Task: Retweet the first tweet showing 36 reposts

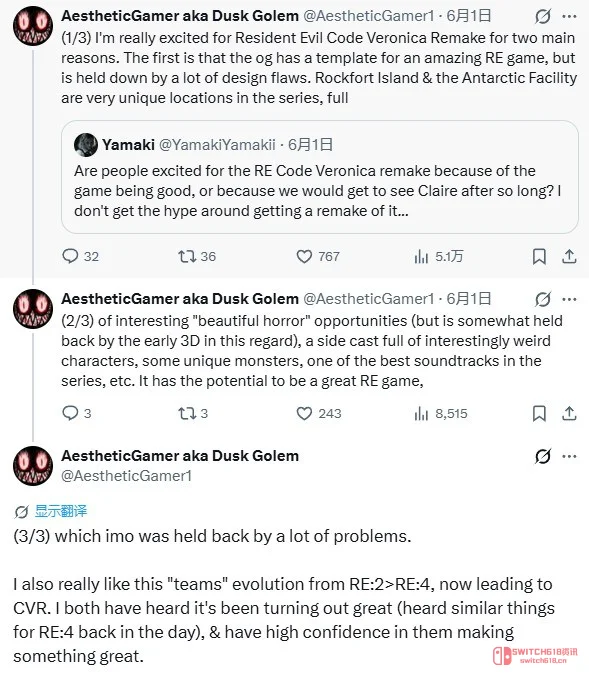Action: 187,256
